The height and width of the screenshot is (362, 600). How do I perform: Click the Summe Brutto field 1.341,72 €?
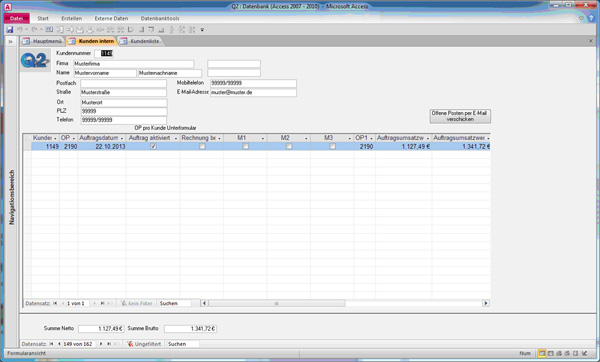pyautogui.click(x=190, y=328)
